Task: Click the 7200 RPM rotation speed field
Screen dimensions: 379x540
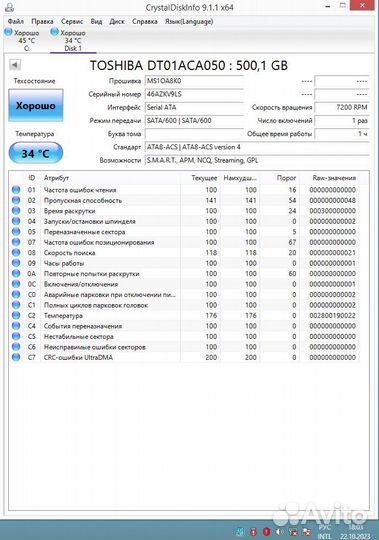Action: pyautogui.click(x=342, y=107)
